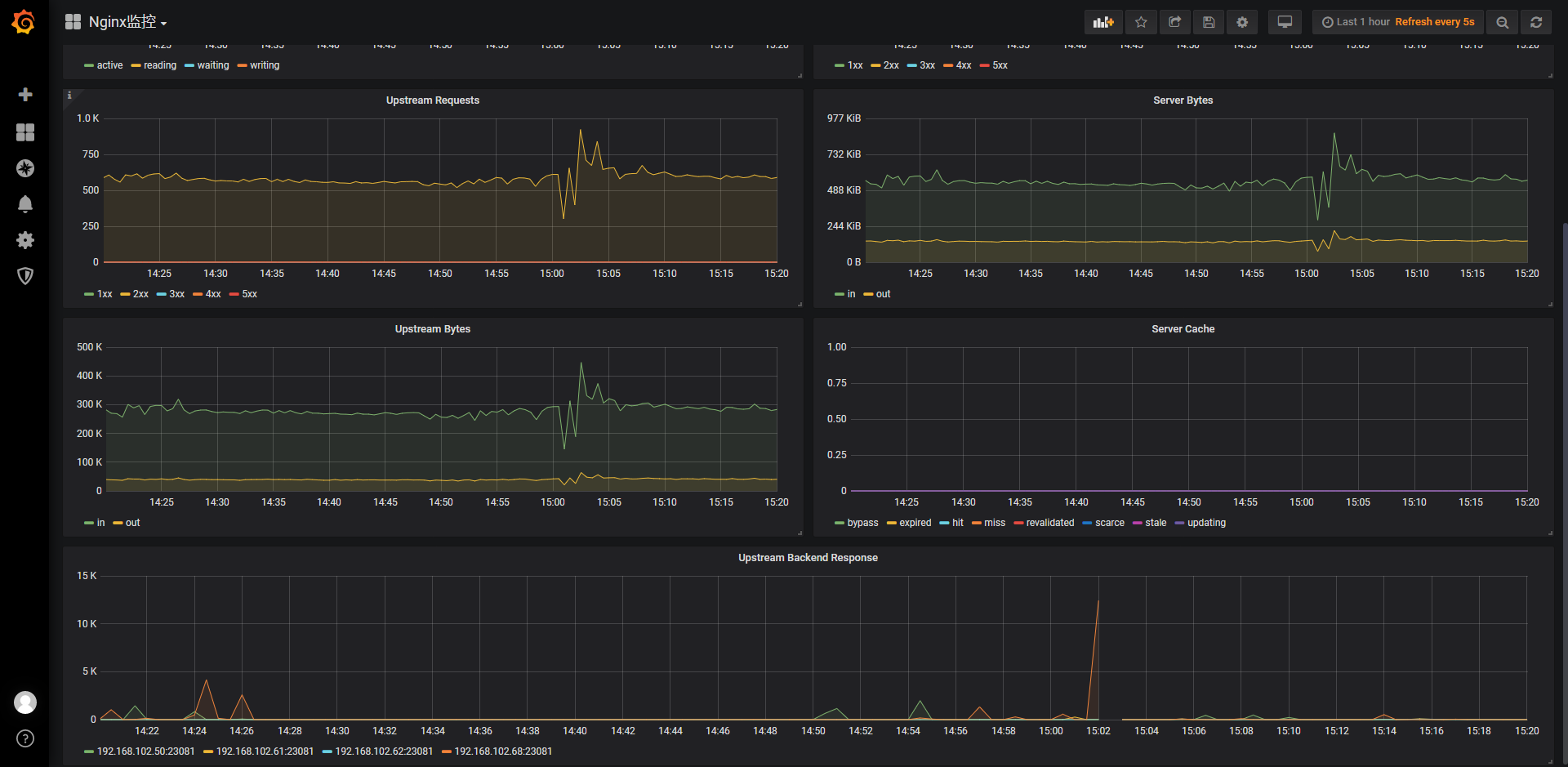Open the Dashboards icon in the sidebar

point(25,132)
